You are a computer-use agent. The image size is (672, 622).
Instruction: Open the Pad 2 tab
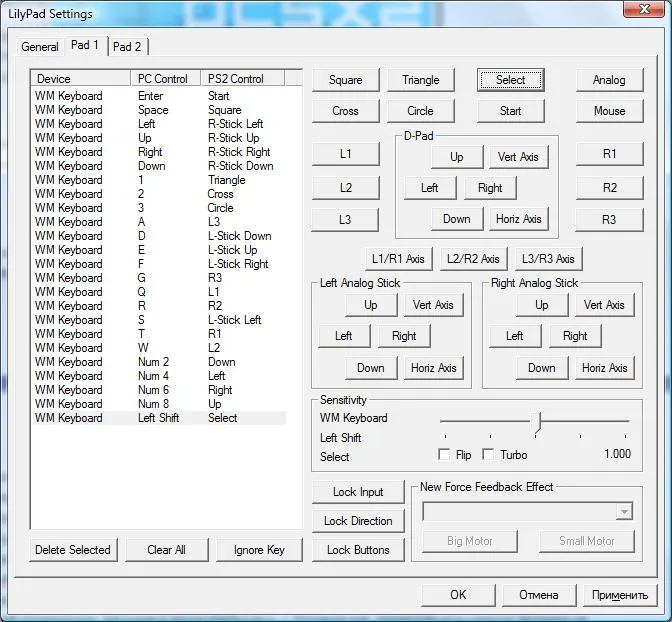[127, 47]
